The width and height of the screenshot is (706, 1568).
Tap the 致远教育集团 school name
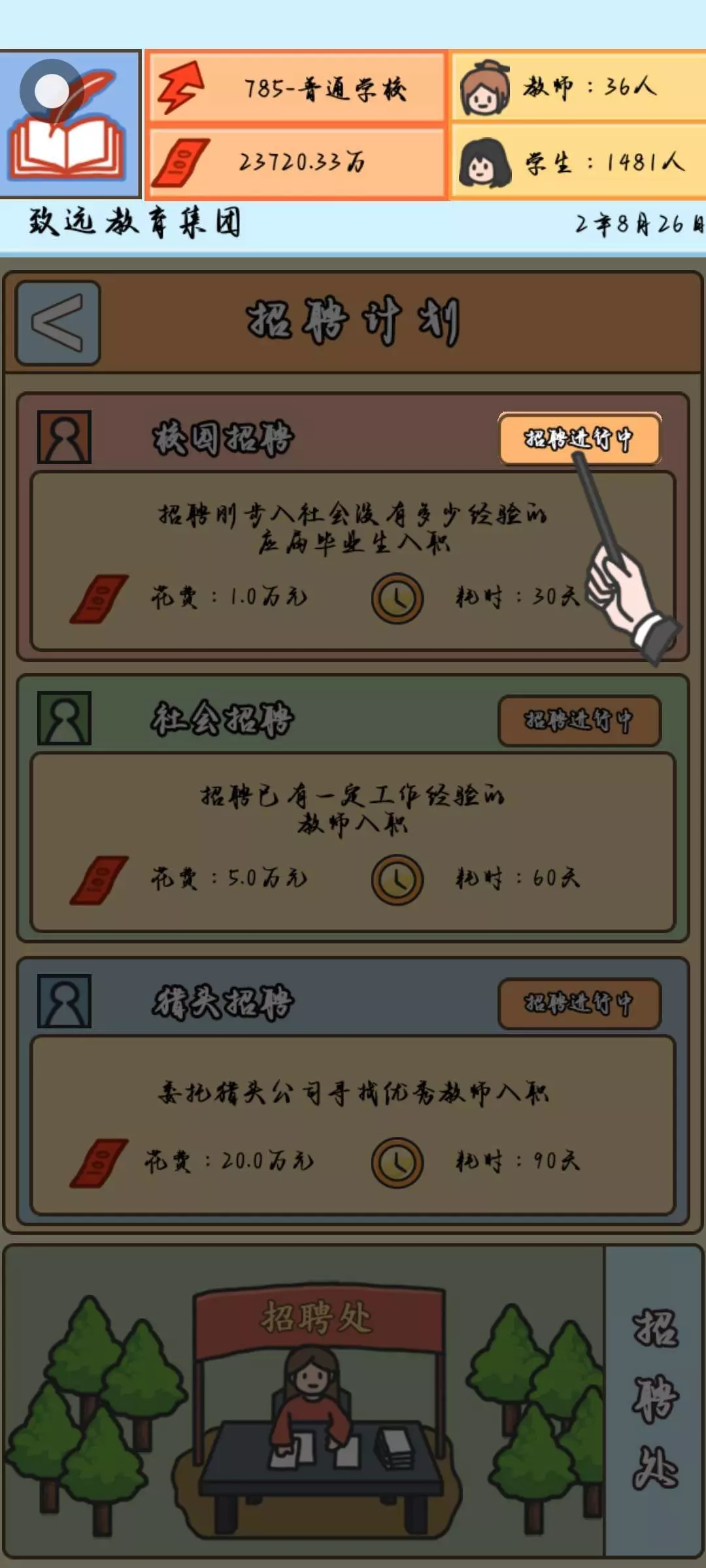[x=135, y=223]
